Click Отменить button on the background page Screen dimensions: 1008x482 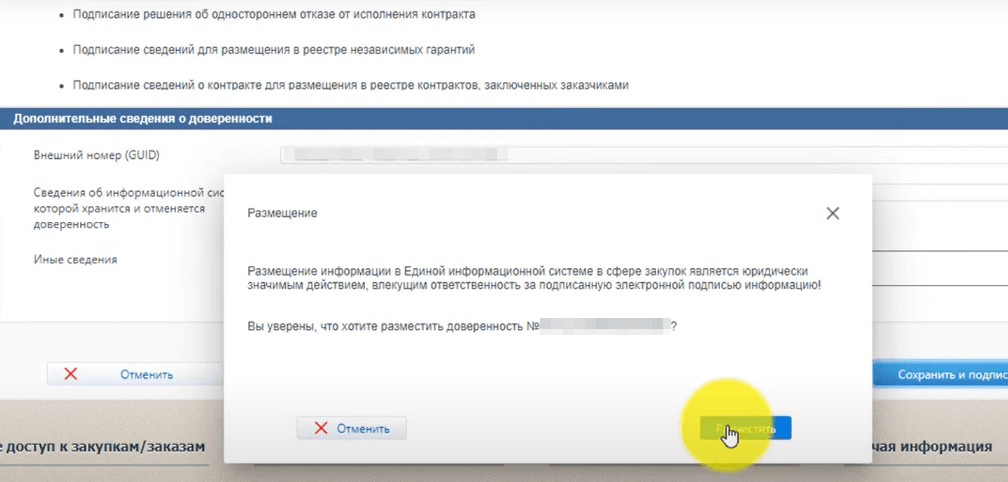[135, 374]
